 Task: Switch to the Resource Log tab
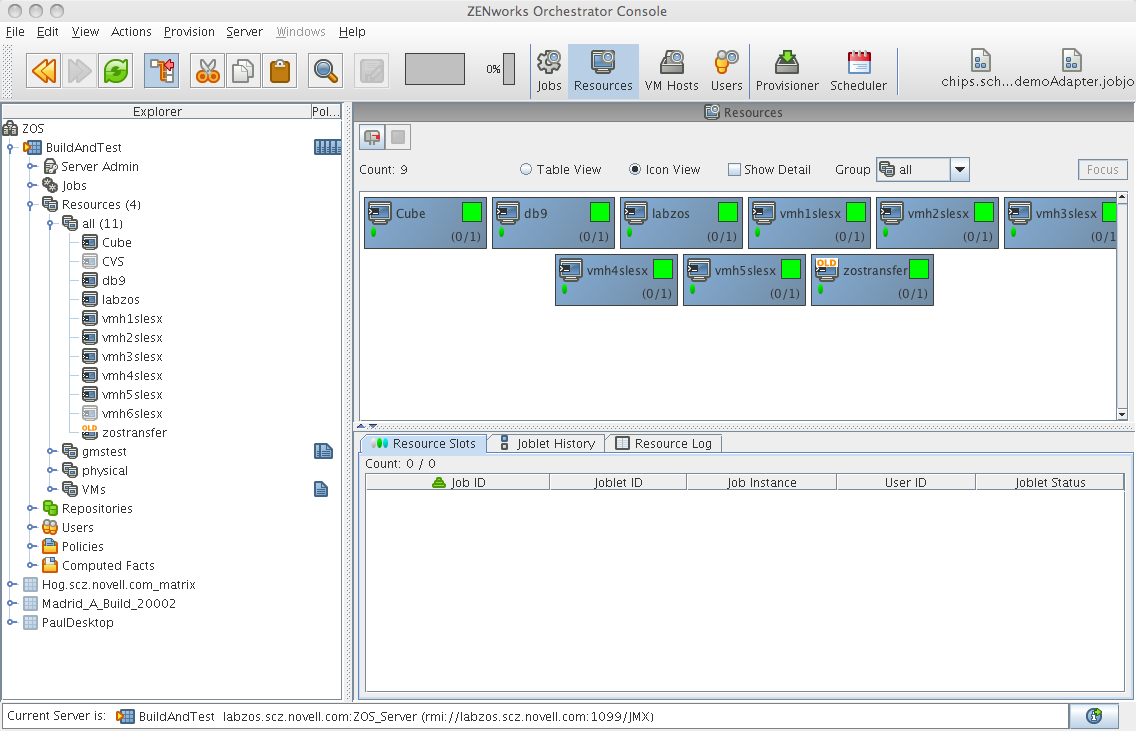pos(664,443)
